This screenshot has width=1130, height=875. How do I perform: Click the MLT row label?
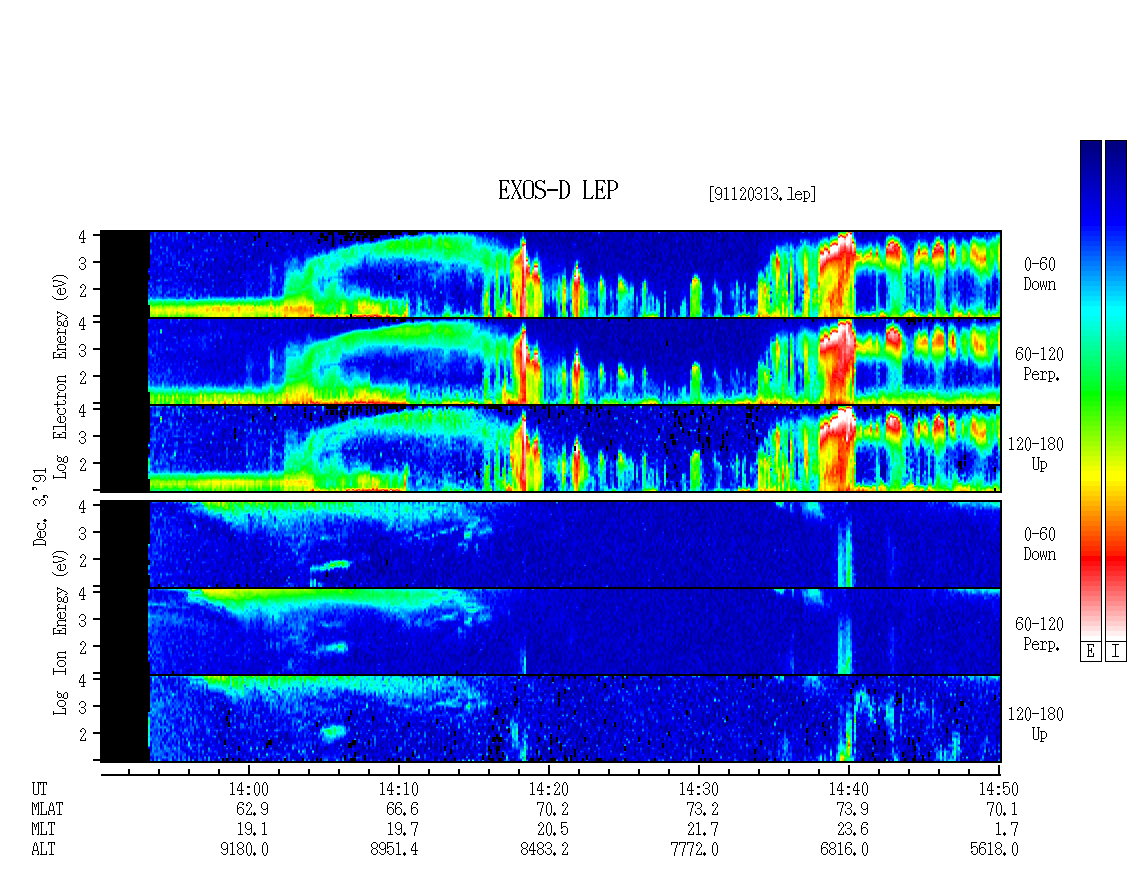(43, 830)
